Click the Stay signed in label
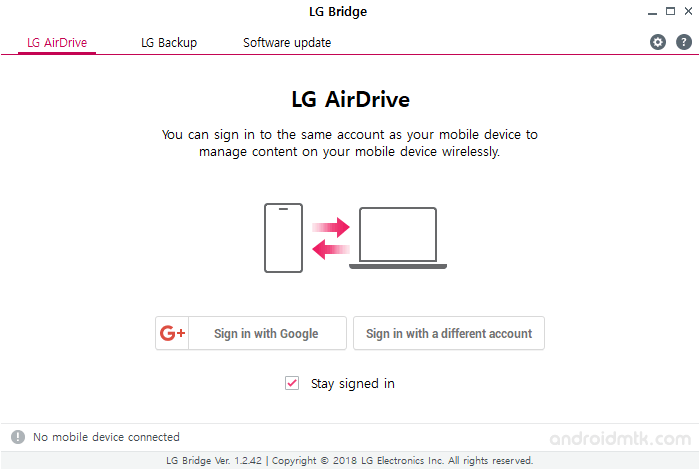 [x=353, y=383]
